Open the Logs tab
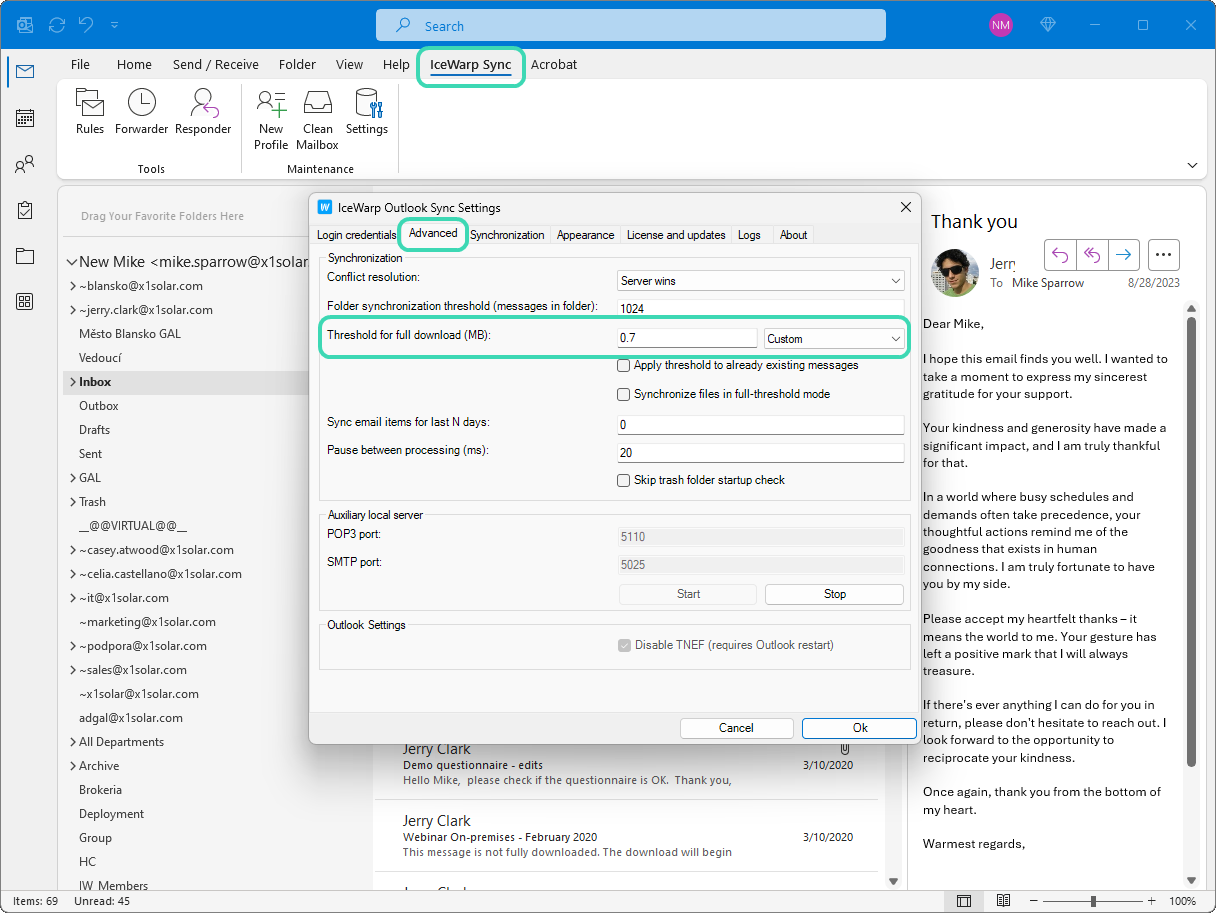 click(749, 235)
